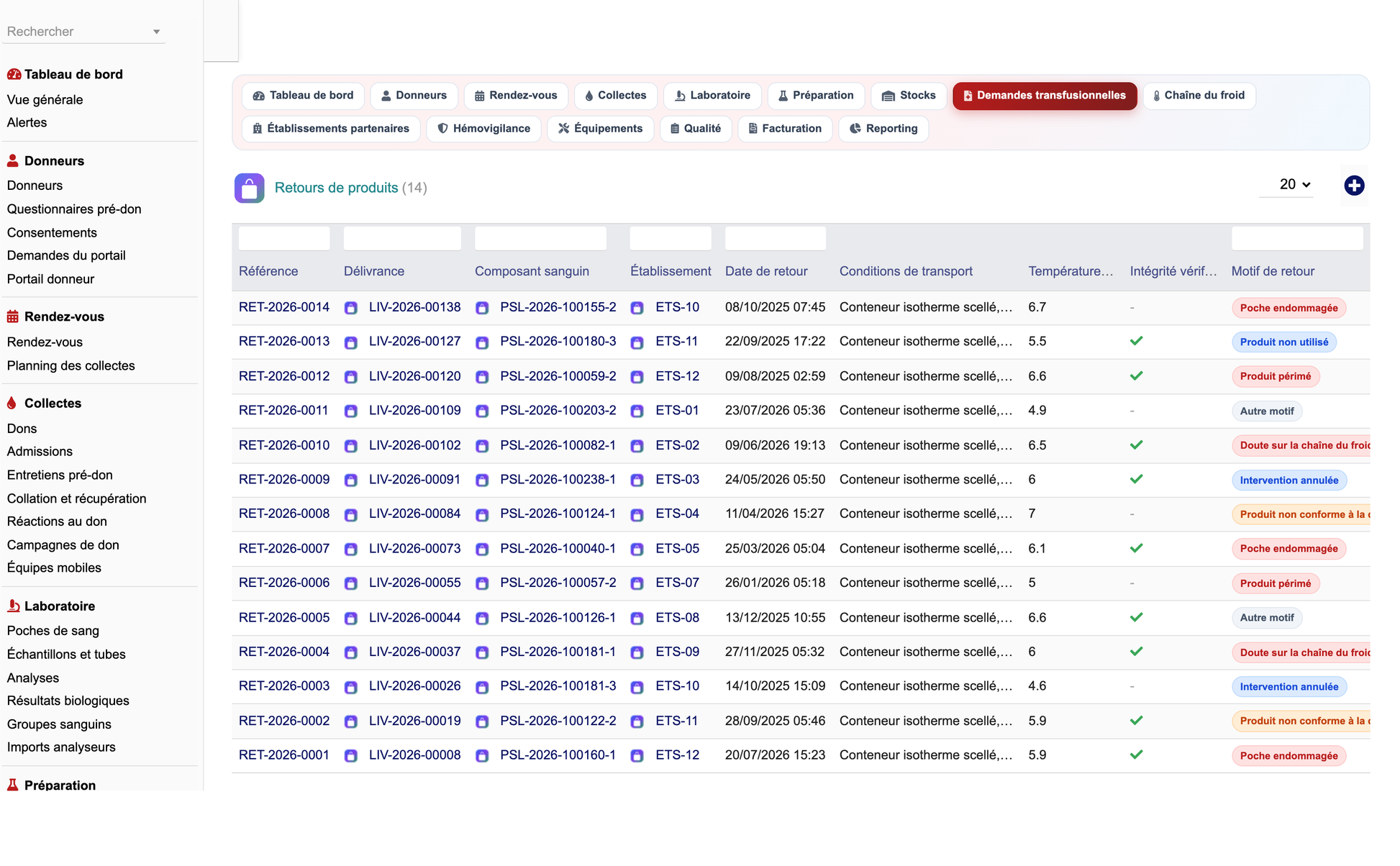
Task: Select the Qualité tab
Action: [696, 129]
